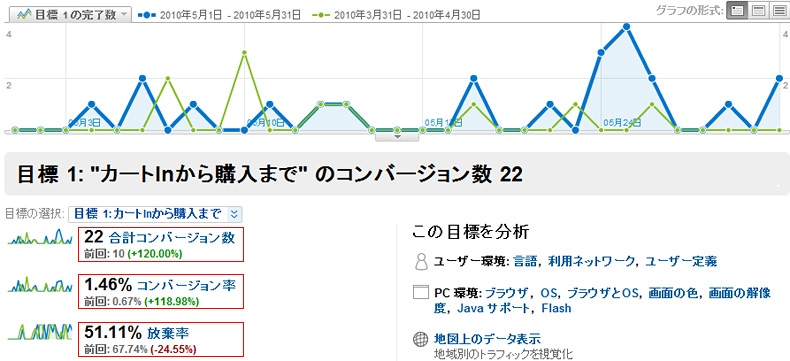Click the 05月3日 axis date label
The height and width of the screenshot is (361, 790).
click(84, 122)
